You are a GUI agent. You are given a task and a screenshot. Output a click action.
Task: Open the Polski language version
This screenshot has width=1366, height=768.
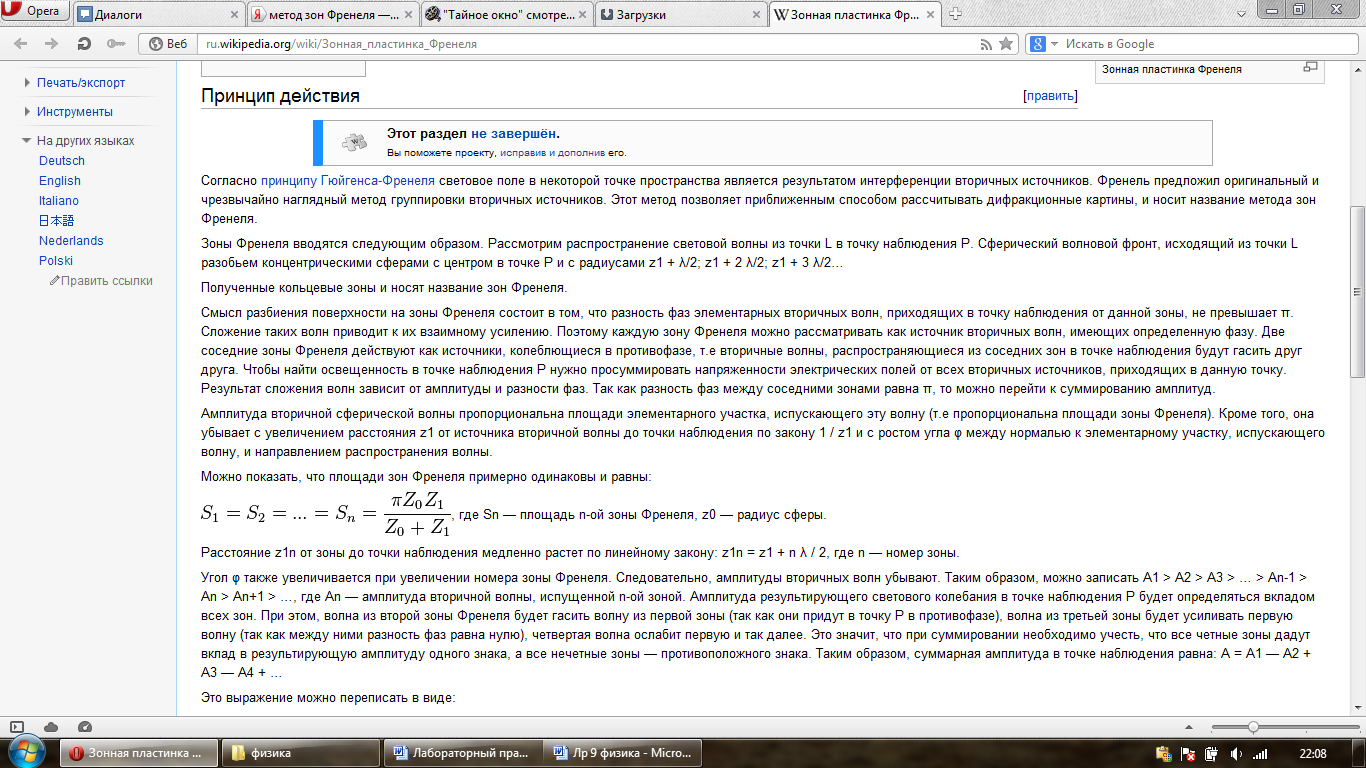pos(56,261)
